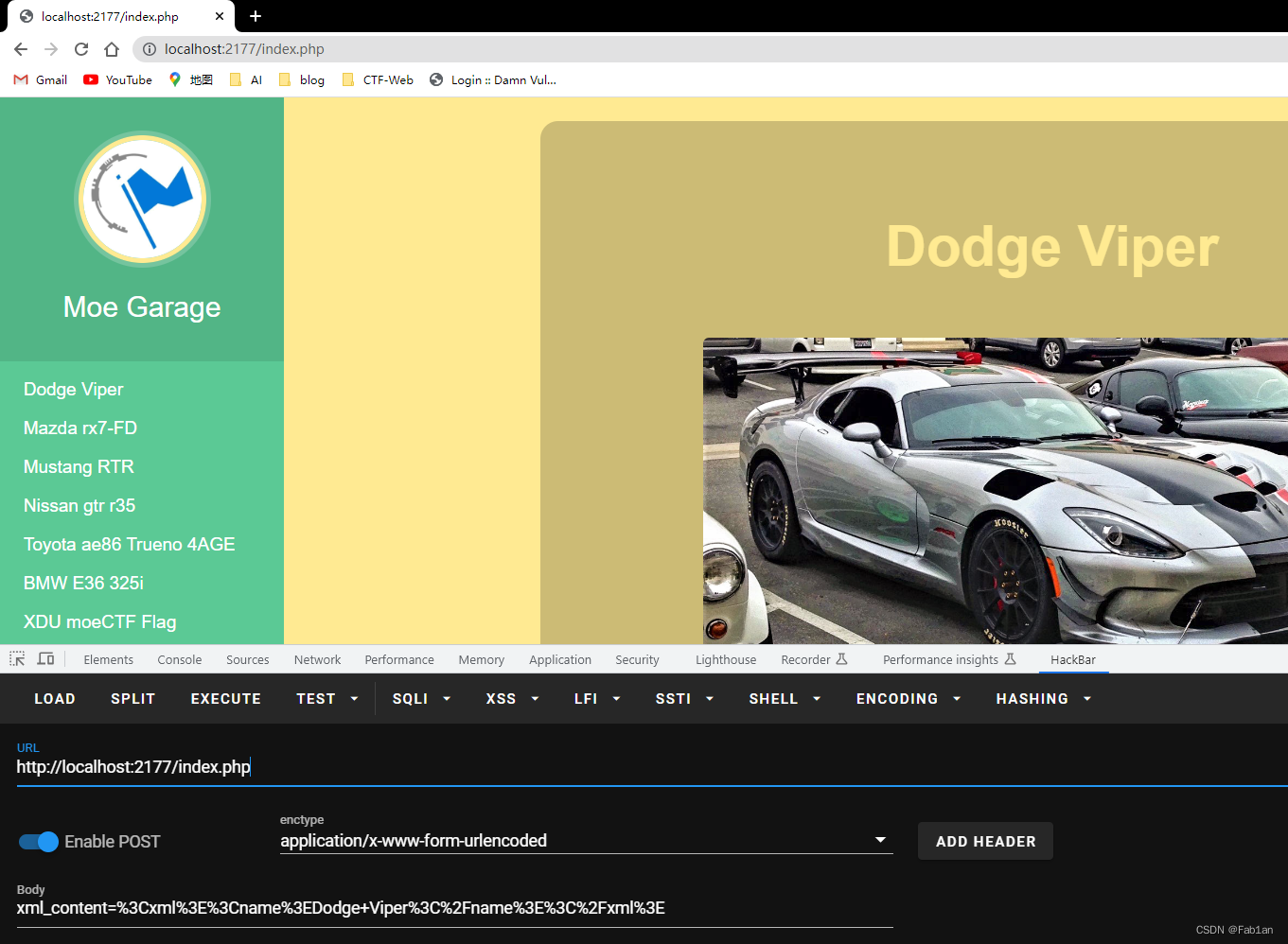1288x944 pixels.
Task: Click the Dodge Viper car photo
Action: 996,491
